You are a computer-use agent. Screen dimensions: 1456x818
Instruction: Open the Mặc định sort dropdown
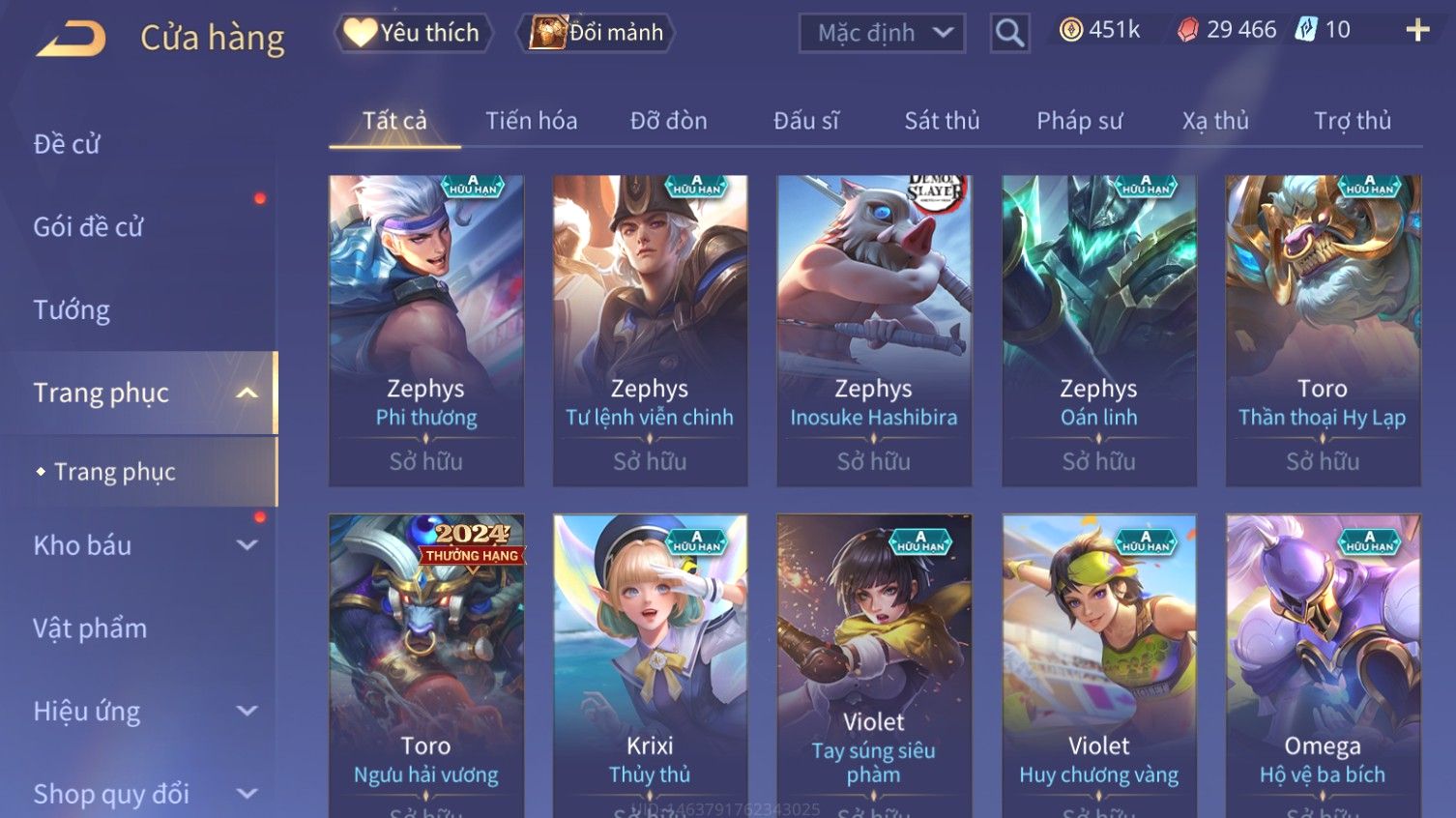pyautogui.click(x=882, y=34)
